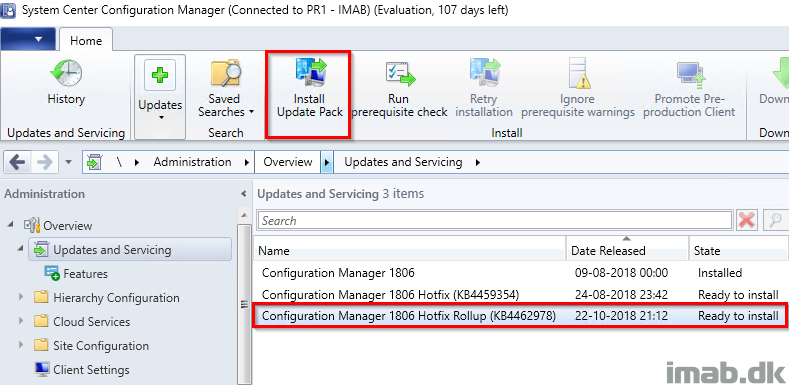Select Hotfix Rollup (KB4462978) row

pos(520,316)
